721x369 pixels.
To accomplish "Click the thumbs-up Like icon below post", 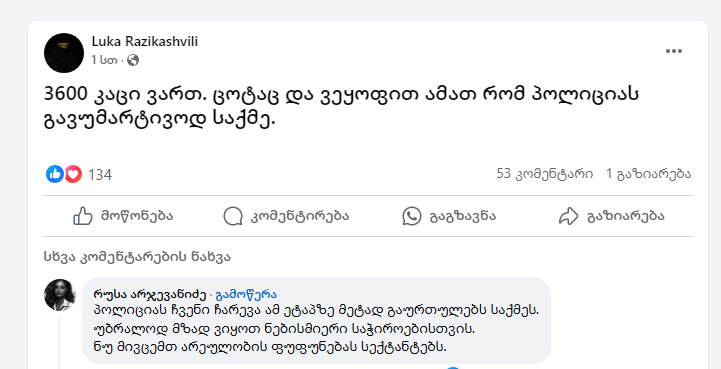I will (83, 216).
